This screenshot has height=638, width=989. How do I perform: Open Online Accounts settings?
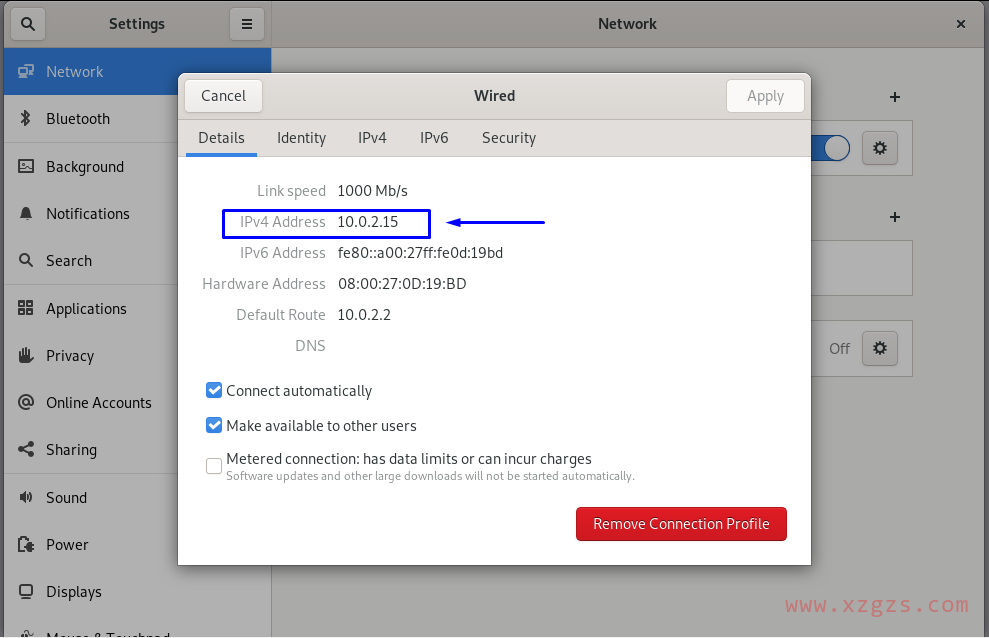pos(98,402)
